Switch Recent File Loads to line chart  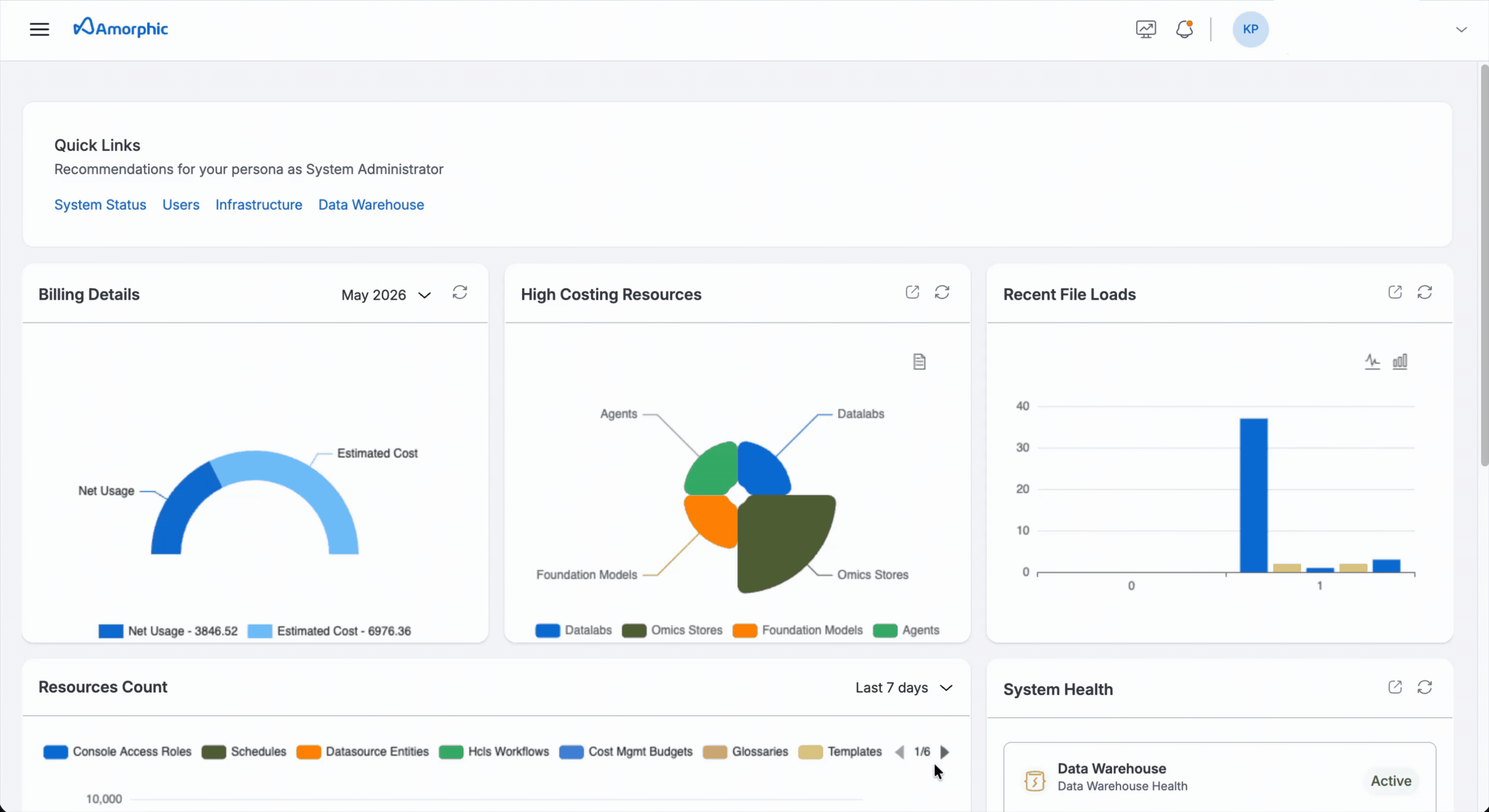click(x=1372, y=362)
